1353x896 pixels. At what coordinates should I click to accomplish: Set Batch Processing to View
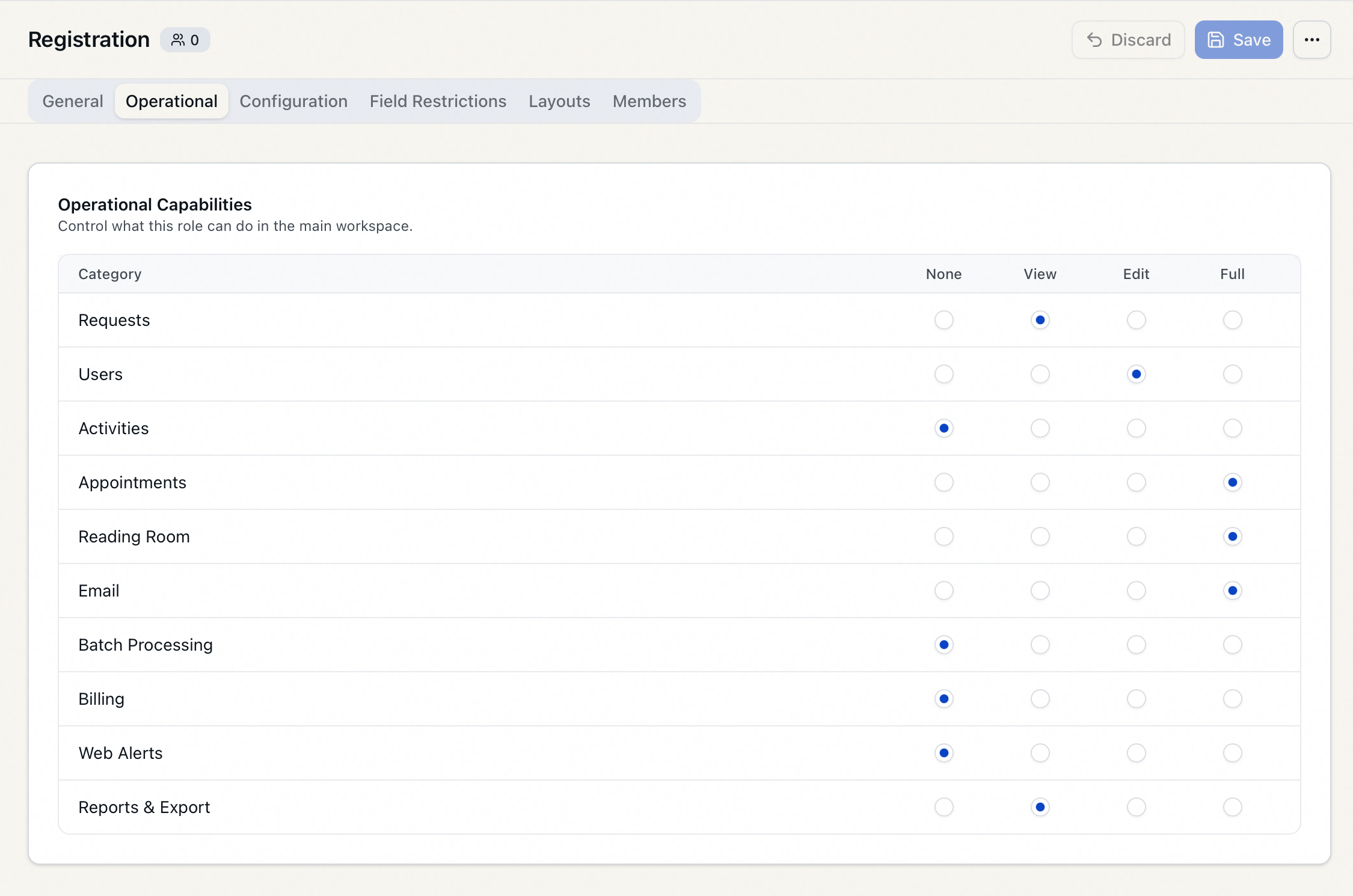pyautogui.click(x=1040, y=645)
